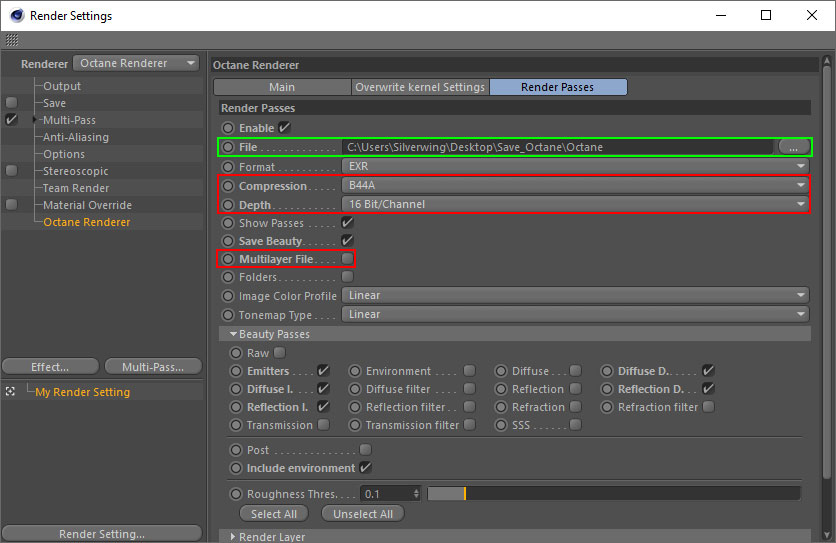The height and width of the screenshot is (543, 836).
Task: Select Output in the settings list
Action: (x=62, y=86)
